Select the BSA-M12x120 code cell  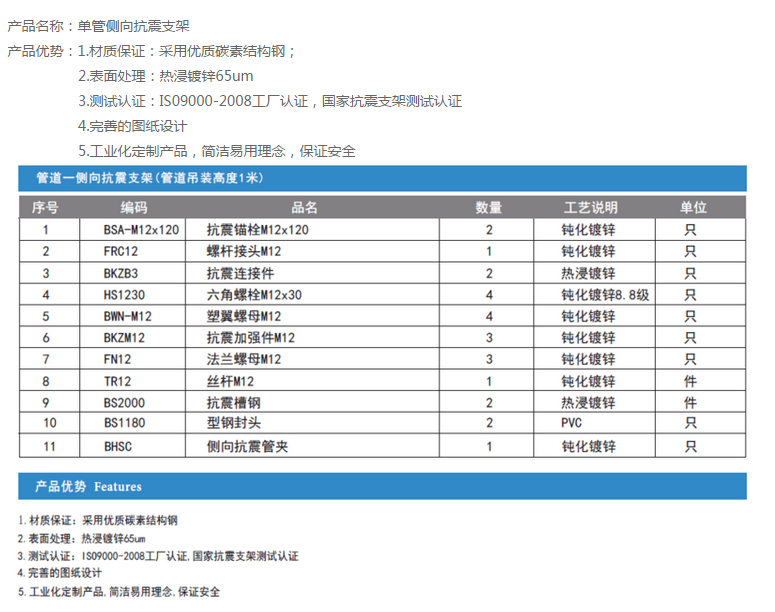coord(142,230)
